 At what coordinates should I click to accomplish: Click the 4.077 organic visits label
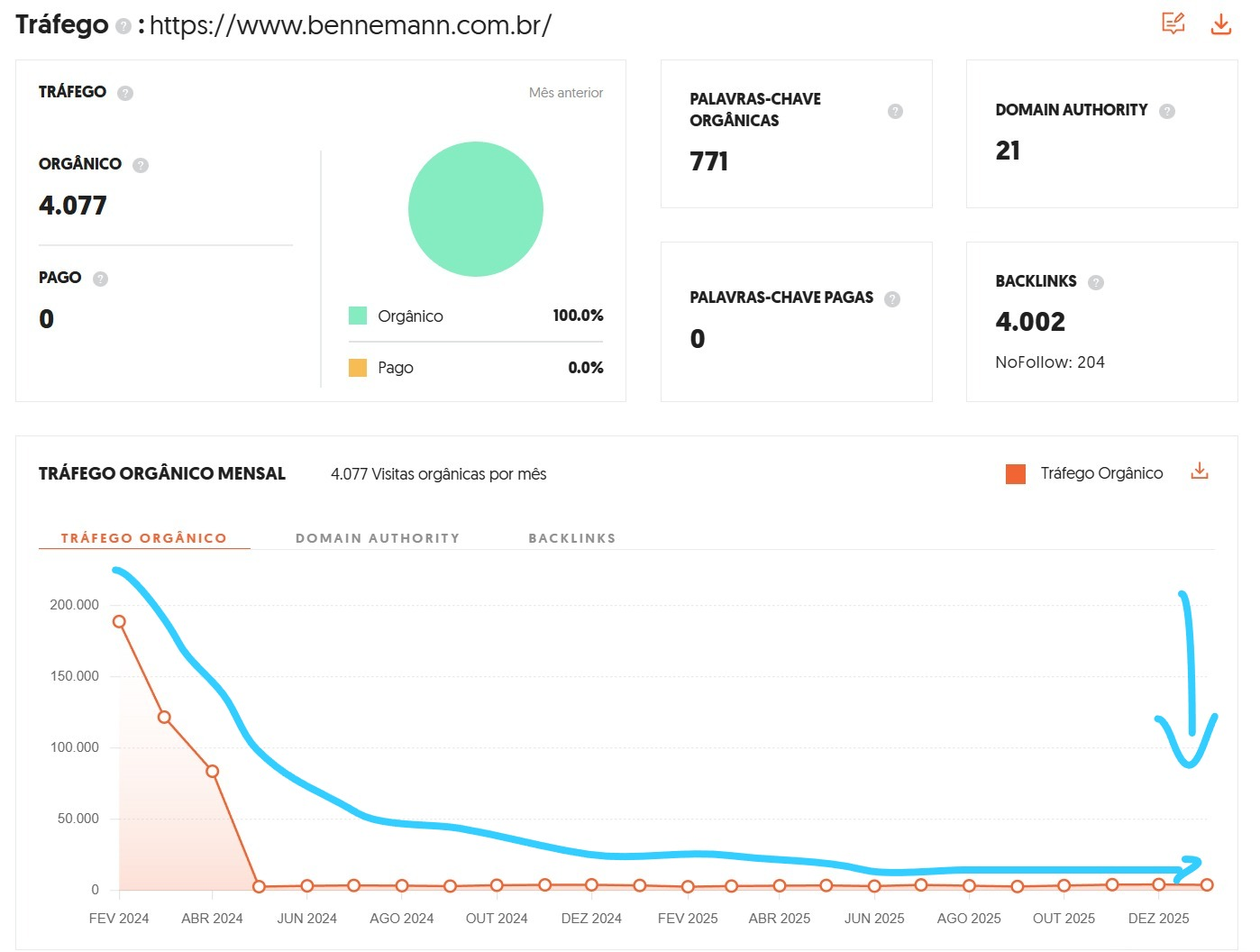pyautogui.click(x=438, y=473)
